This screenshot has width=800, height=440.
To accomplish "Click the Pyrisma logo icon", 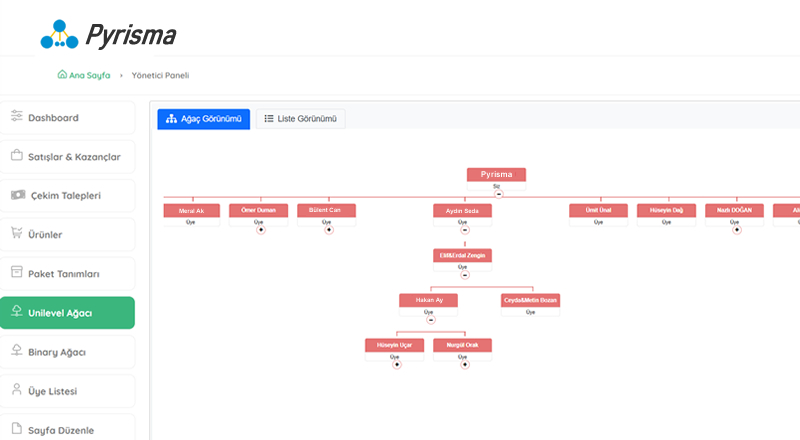I will pyautogui.click(x=59, y=35).
